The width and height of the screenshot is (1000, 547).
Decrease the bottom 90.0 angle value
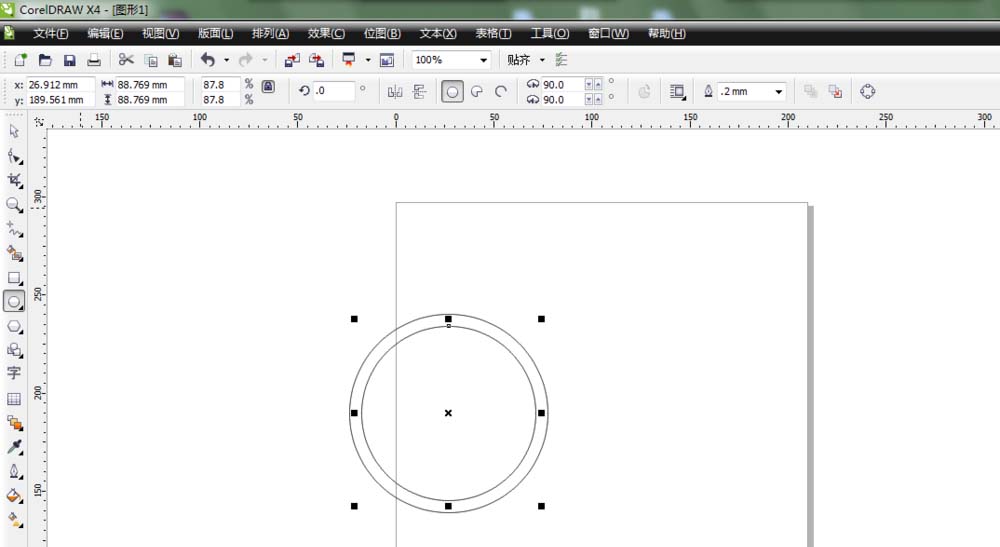click(589, 99)
